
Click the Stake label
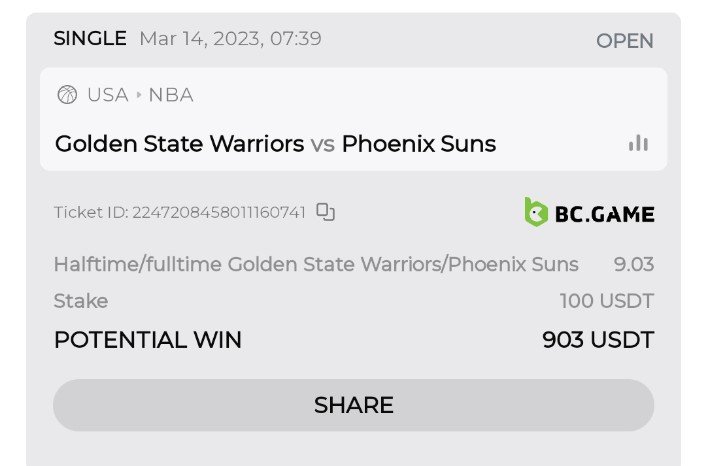(x=81, y=301)
